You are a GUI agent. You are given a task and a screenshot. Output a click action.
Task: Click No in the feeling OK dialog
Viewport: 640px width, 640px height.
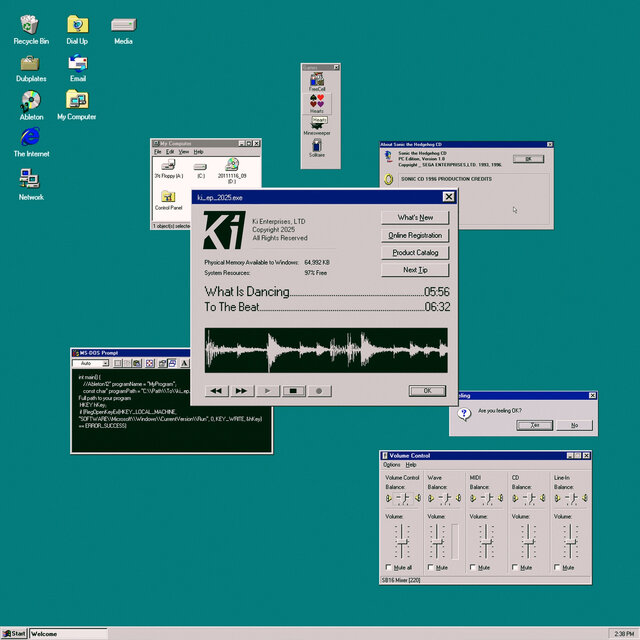pyautogui.click(x=574, y=425)
